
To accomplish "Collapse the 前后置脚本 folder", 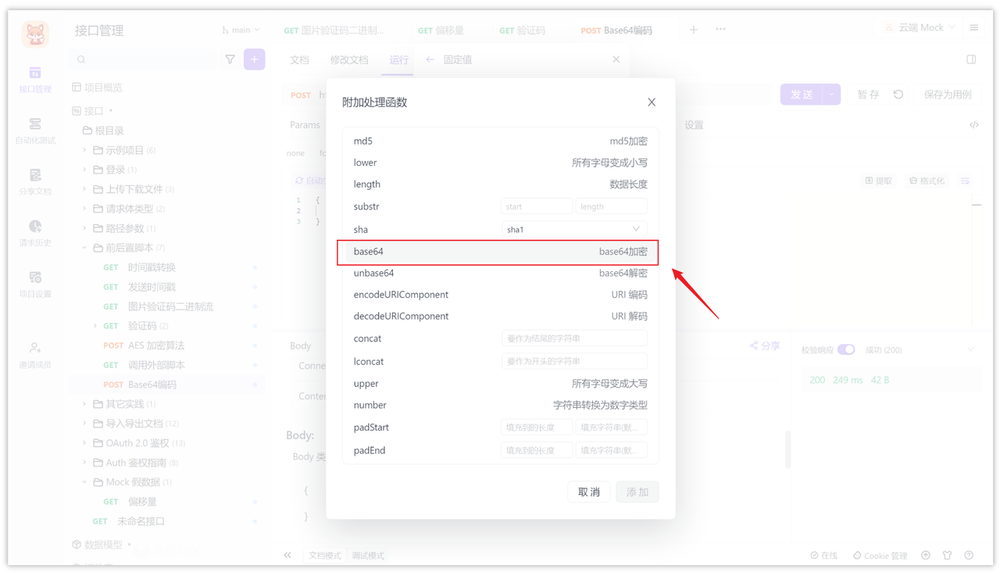I will tap(84, 248).
